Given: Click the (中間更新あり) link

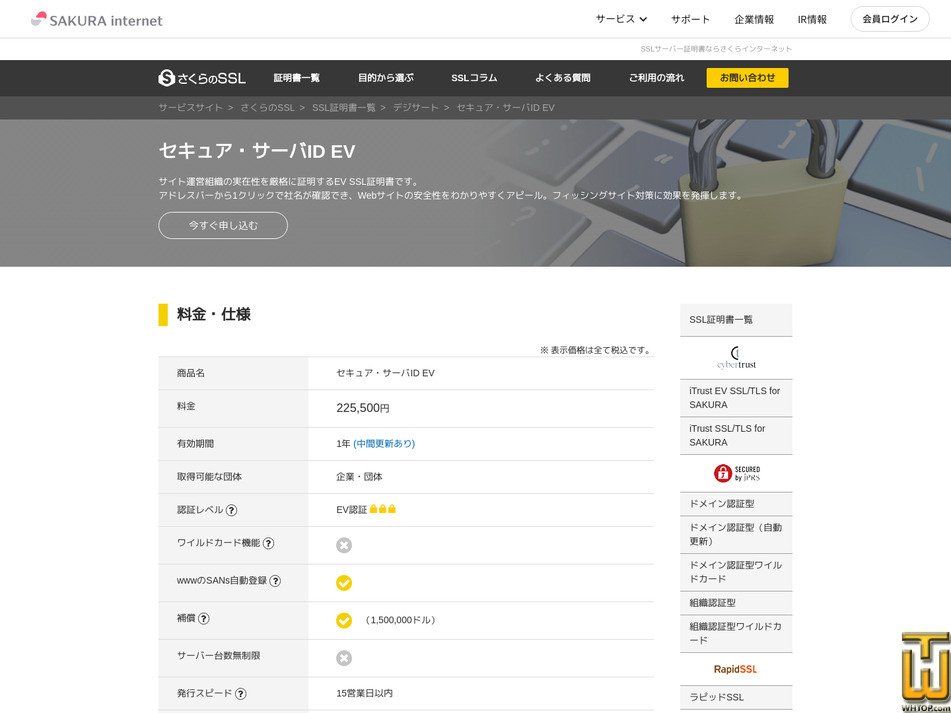Looking at the screenshot, I should click(384, 443).
